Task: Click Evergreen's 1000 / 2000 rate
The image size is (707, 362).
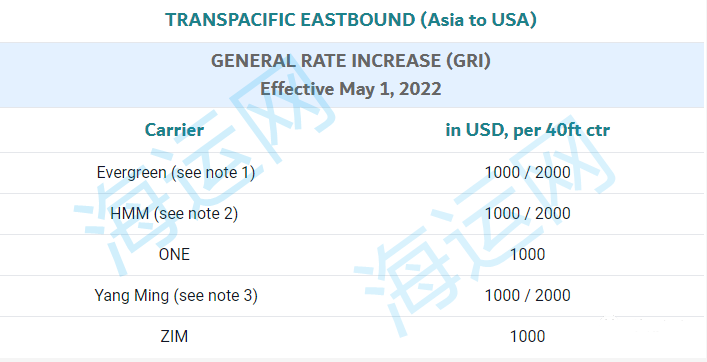Action: pyautogui.click(x=528, y=172)
